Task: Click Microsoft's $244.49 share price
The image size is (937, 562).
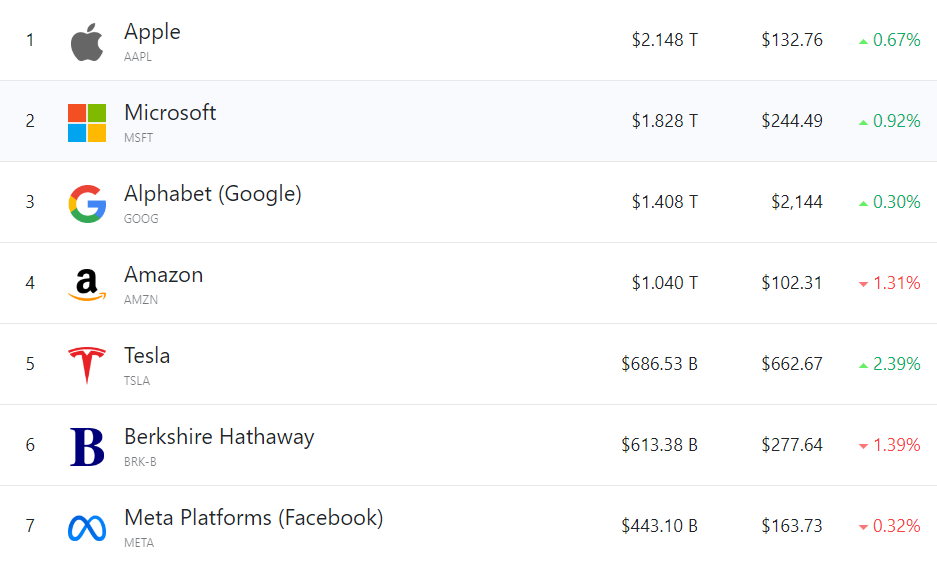Action: click(x=791, y=121)
